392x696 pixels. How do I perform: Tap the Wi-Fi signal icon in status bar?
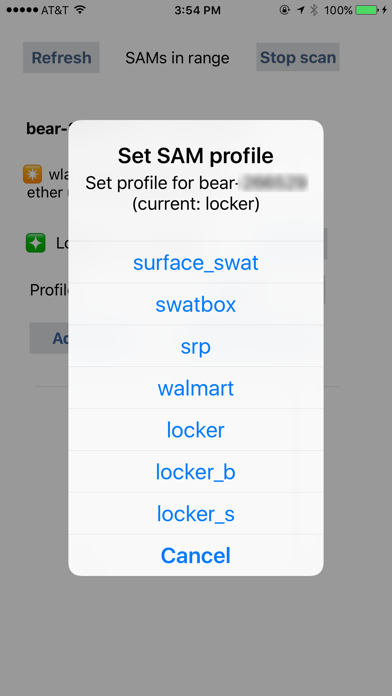point(80,10)
